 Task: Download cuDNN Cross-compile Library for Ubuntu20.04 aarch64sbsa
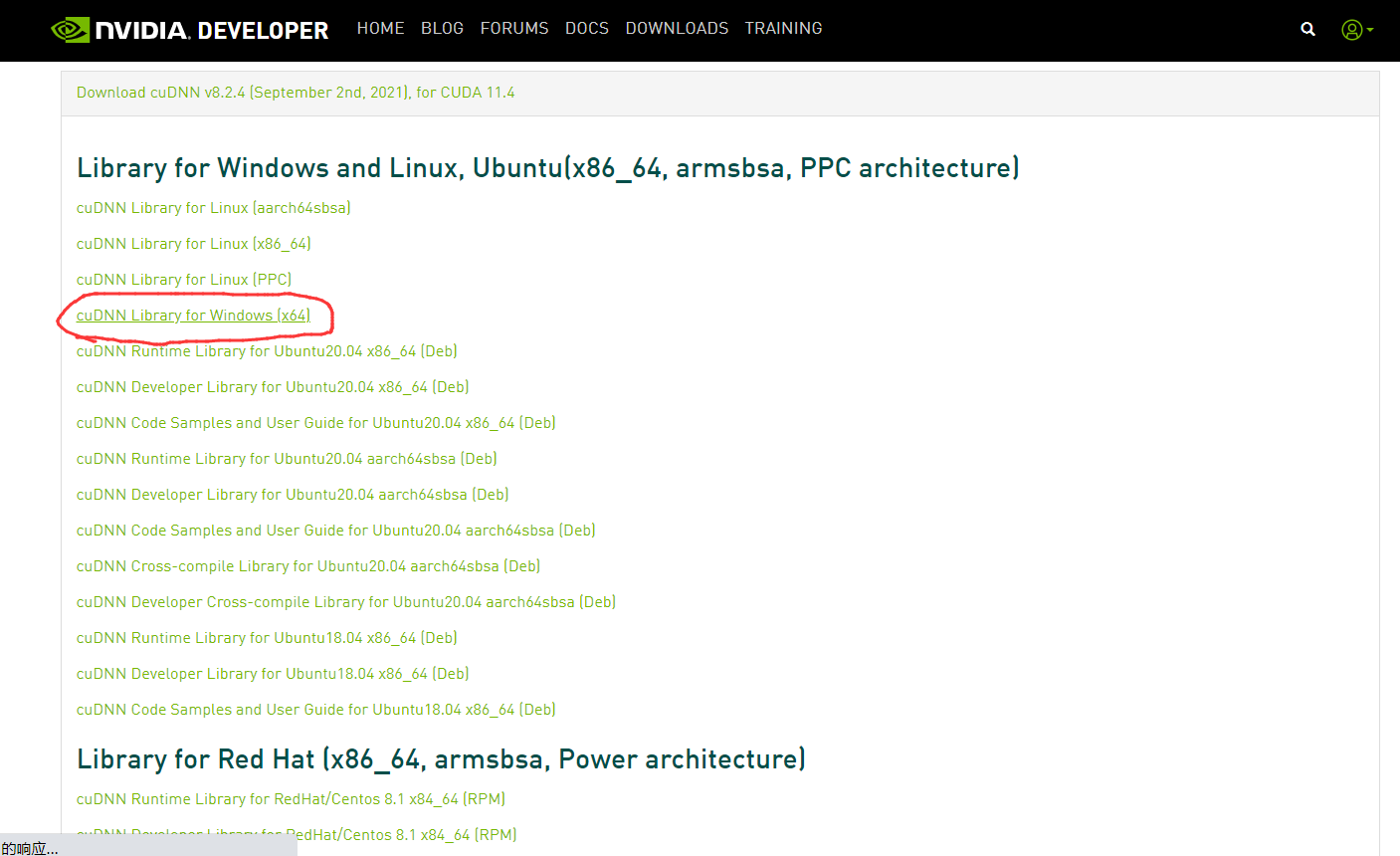coord(308,566)
